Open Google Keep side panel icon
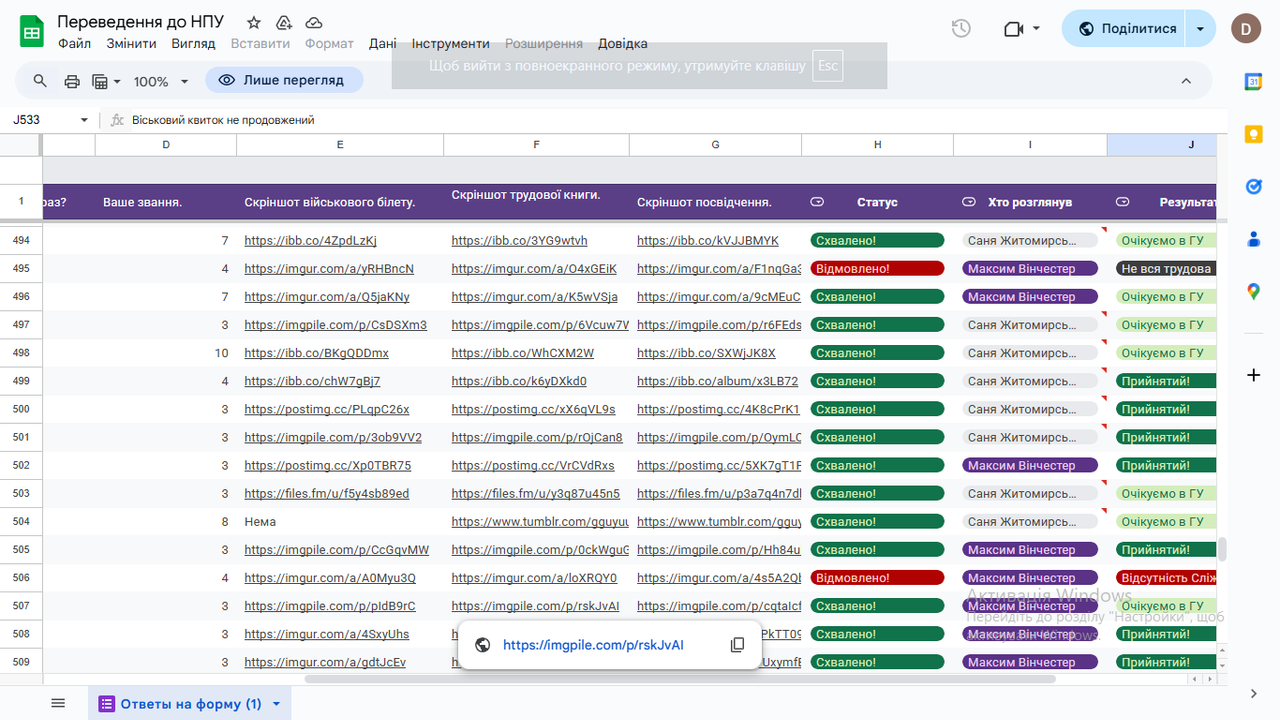The height and width of the screenshot is (720, 1280). click(x=1254, y=134)
